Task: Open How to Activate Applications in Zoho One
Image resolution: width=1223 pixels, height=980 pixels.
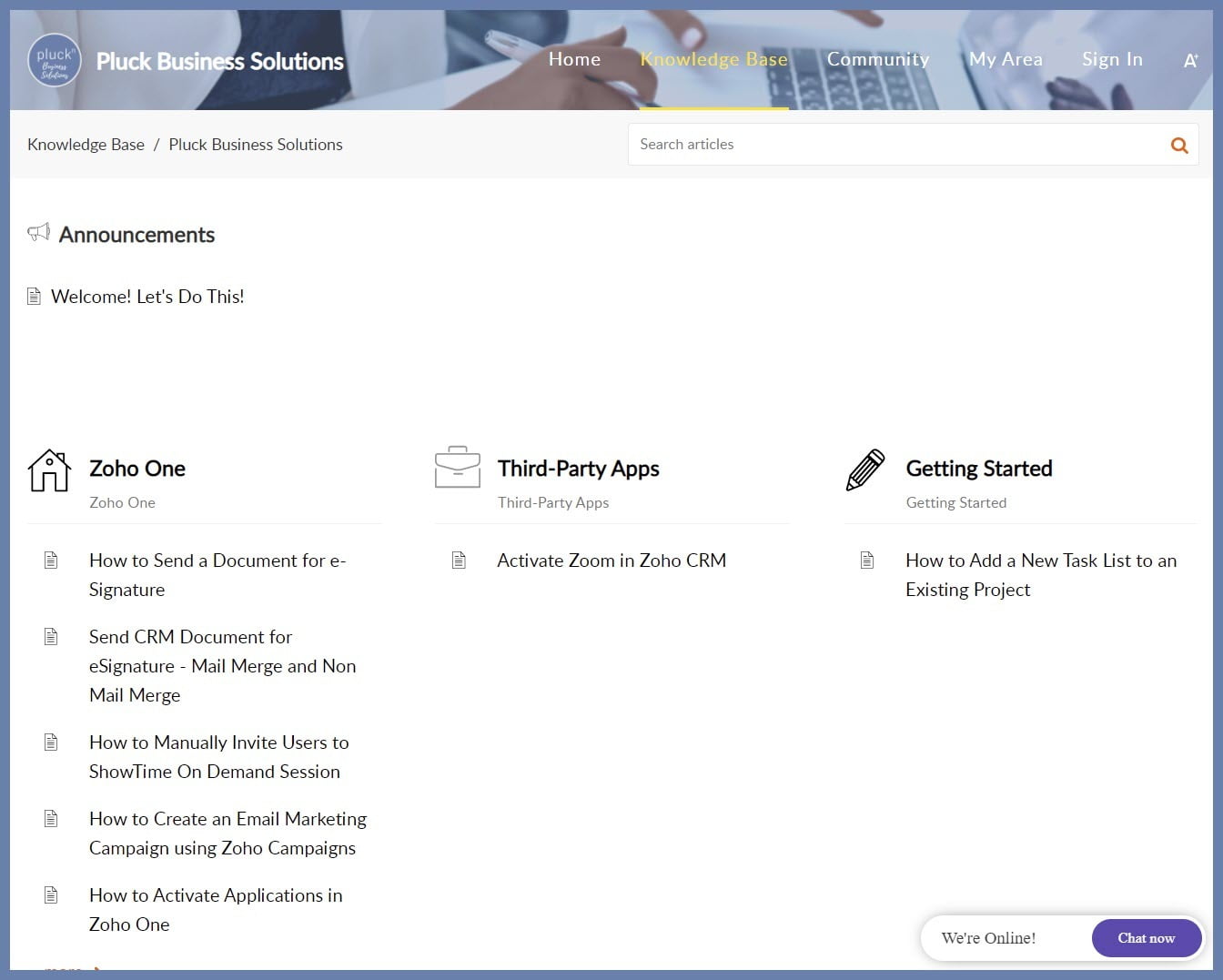Action: click(216, 910)
